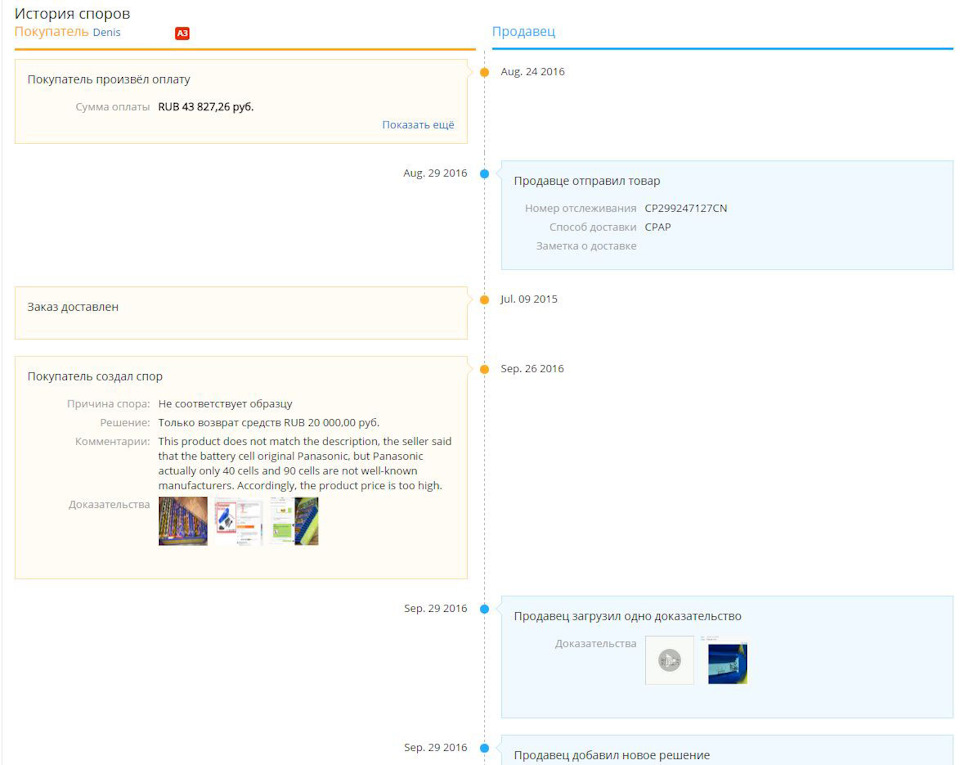Image resolution: width=960 pixels, height=765 pixels.
Task: Click 'Продавце отправил товар' heading
Action: (587, 181)
